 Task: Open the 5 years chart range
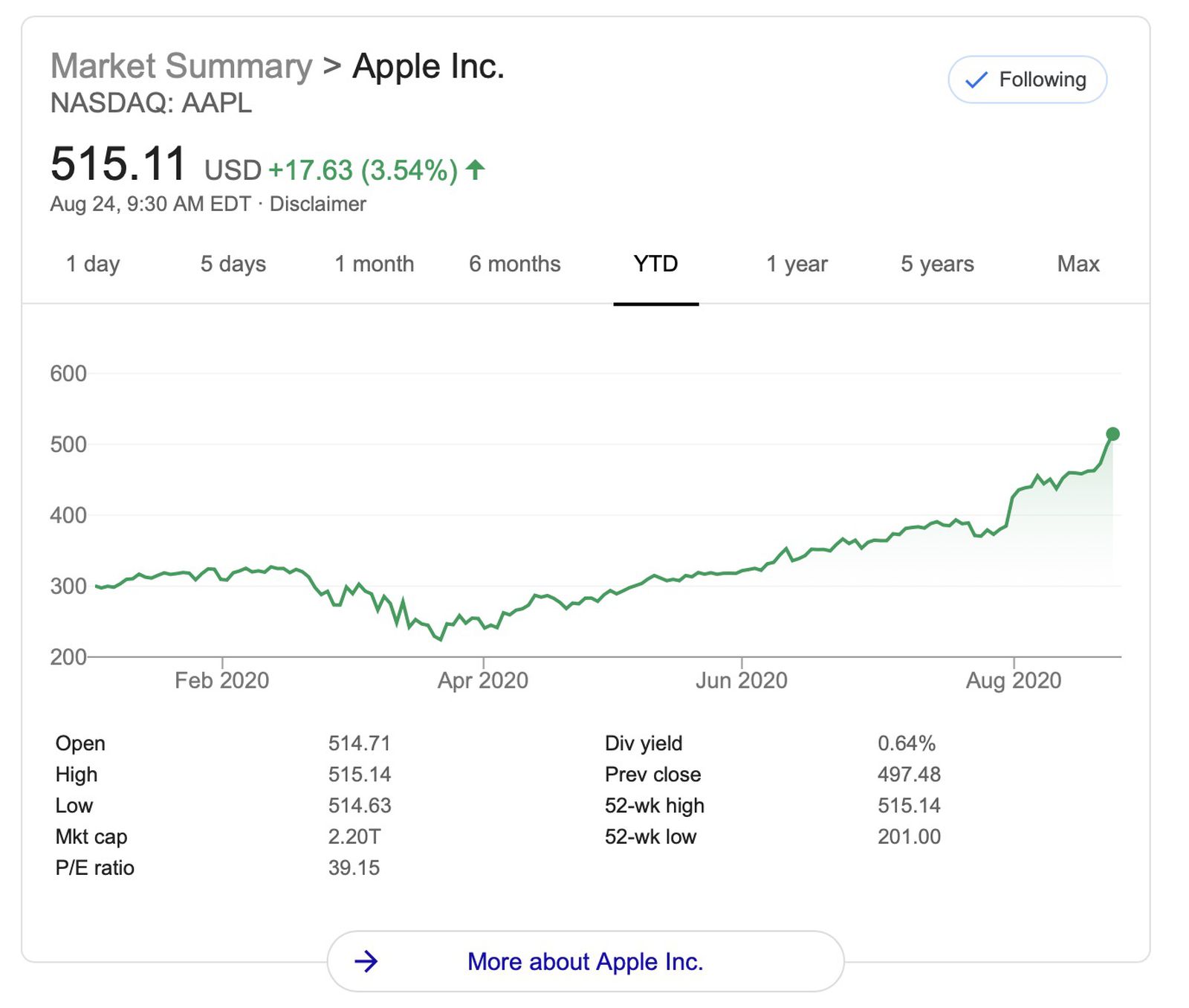pyautogui.click(x=938, y=263)
